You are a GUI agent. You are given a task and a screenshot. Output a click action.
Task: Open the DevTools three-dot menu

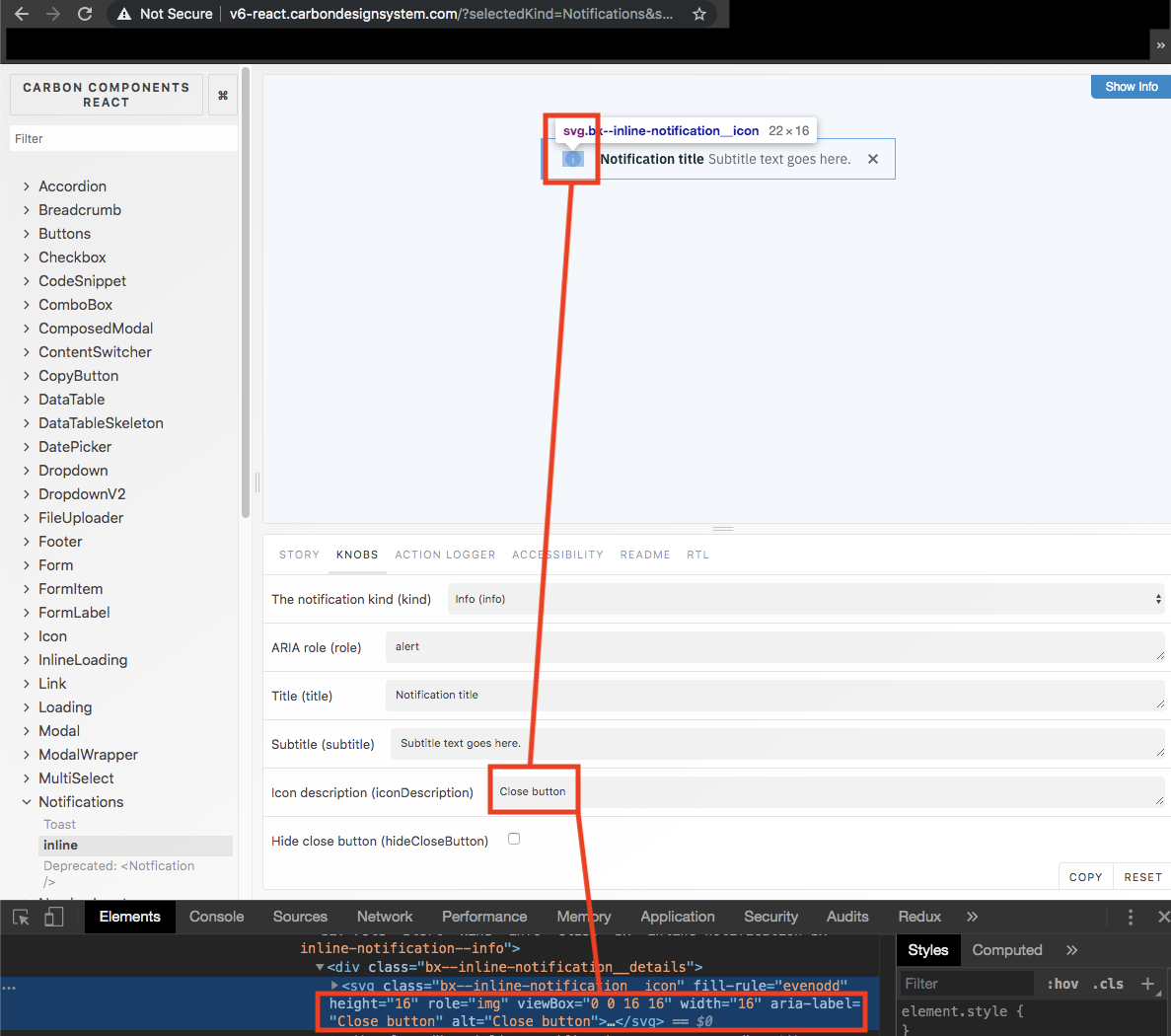pyautogui.click(x=1130, y=917)
